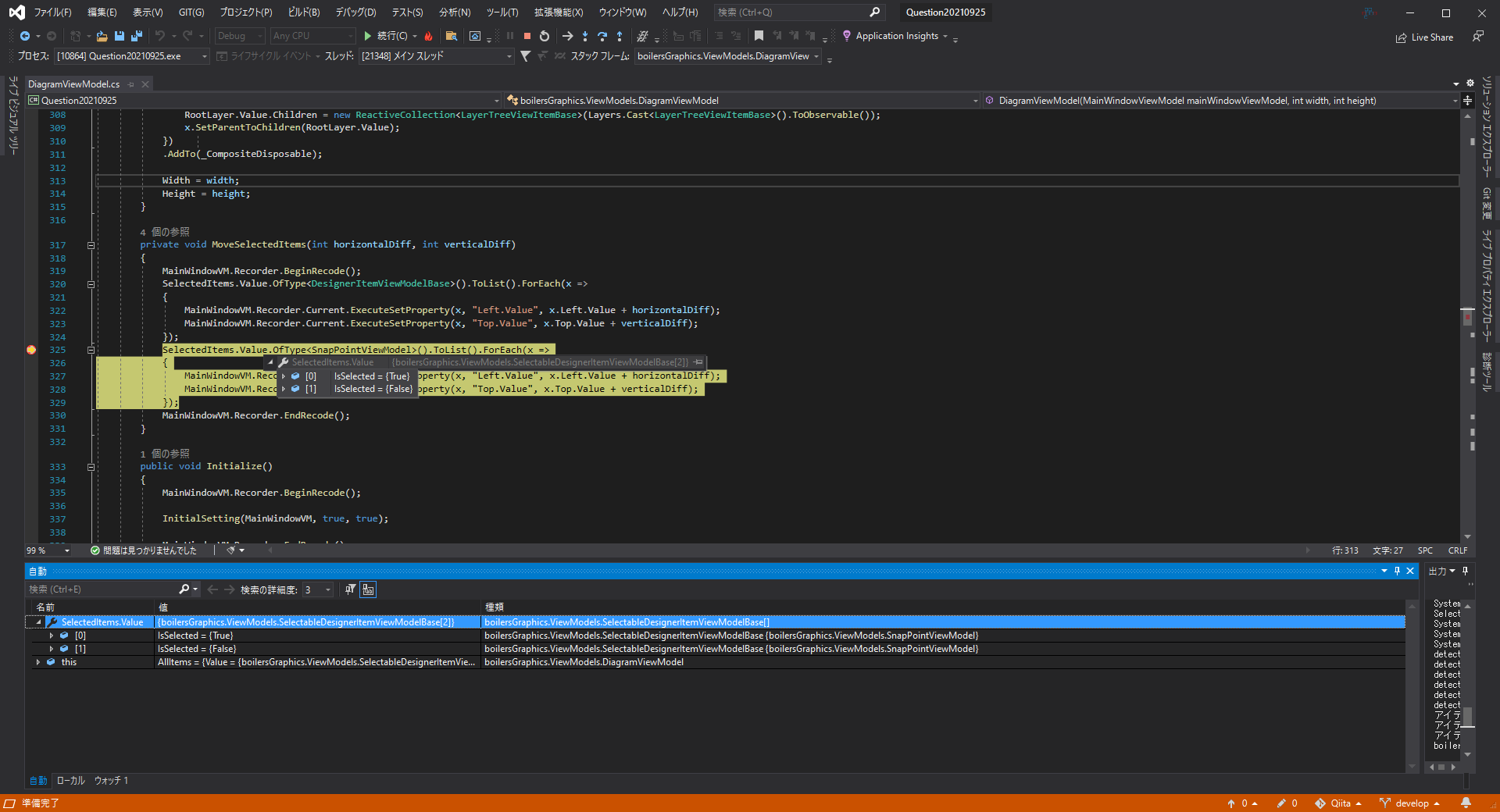This screenshot has height=812, width=1500.
Task: Toggle the pin icon in Autos toolbar
Action: [350, 589]
